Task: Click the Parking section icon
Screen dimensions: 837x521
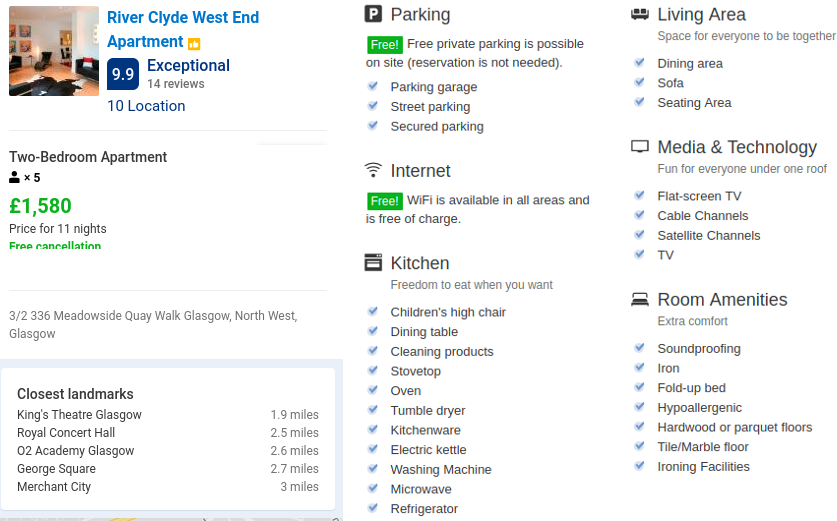Action: [373, 14]
